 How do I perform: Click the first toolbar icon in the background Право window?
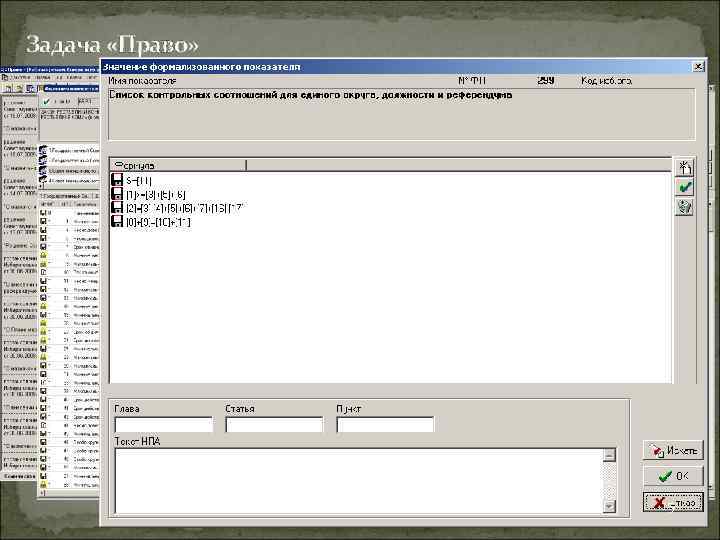tap(8, 88)
